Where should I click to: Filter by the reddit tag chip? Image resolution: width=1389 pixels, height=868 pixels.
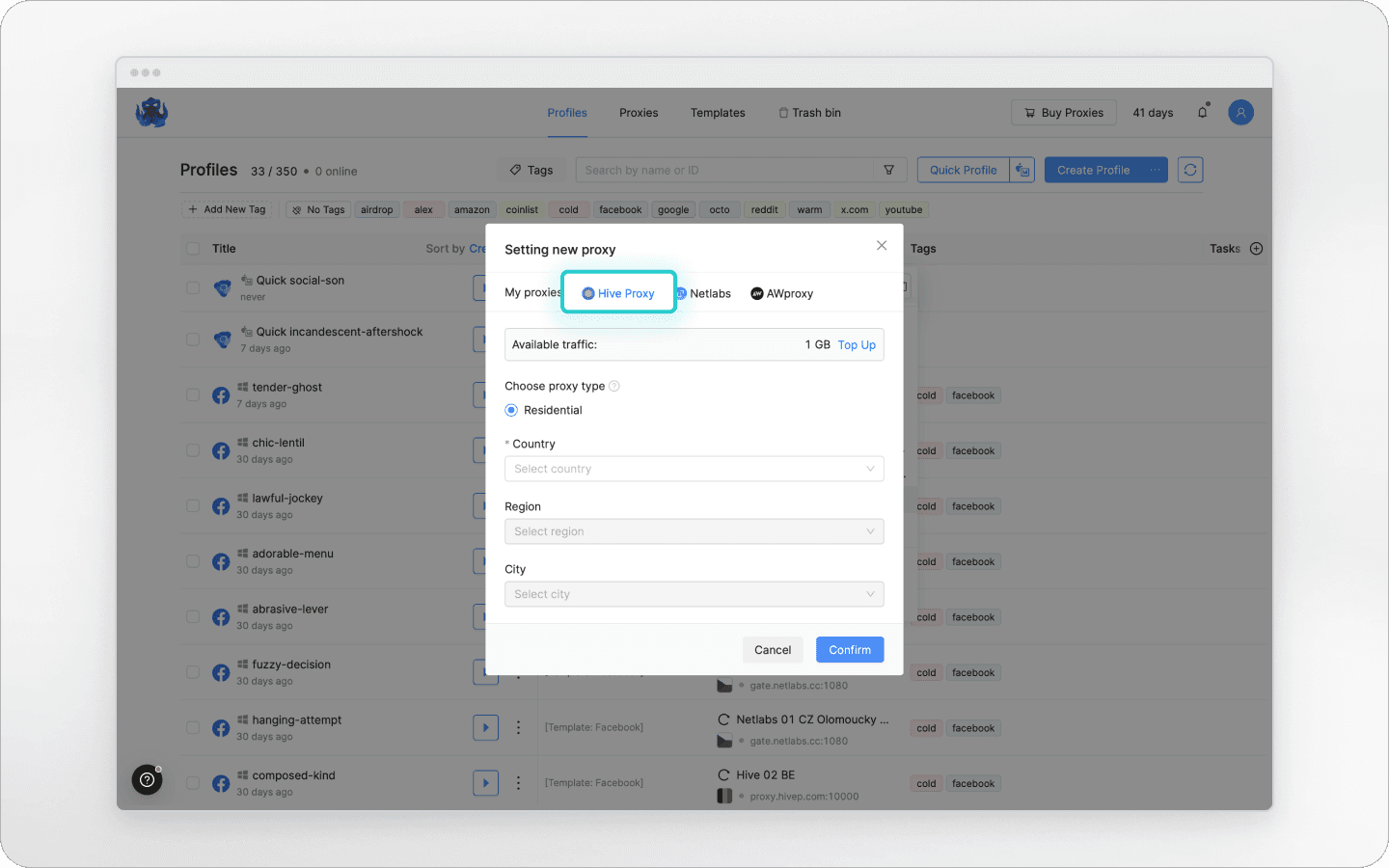[x=765, y=209]
